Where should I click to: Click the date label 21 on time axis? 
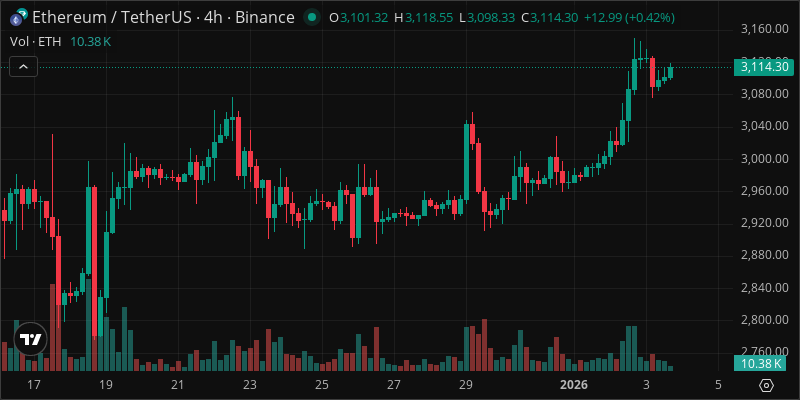click(178, 385)
